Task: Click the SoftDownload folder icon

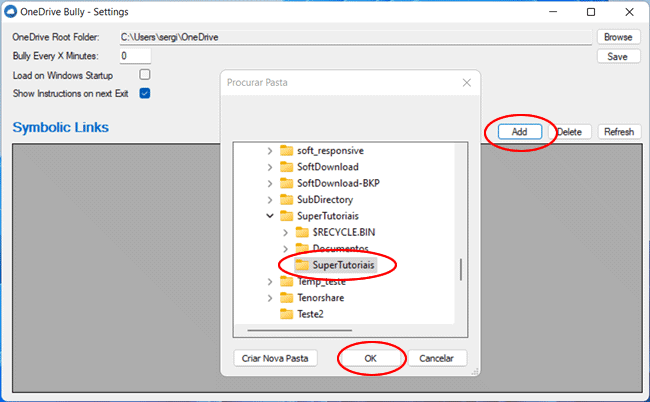Action: (x=287, y=166)
